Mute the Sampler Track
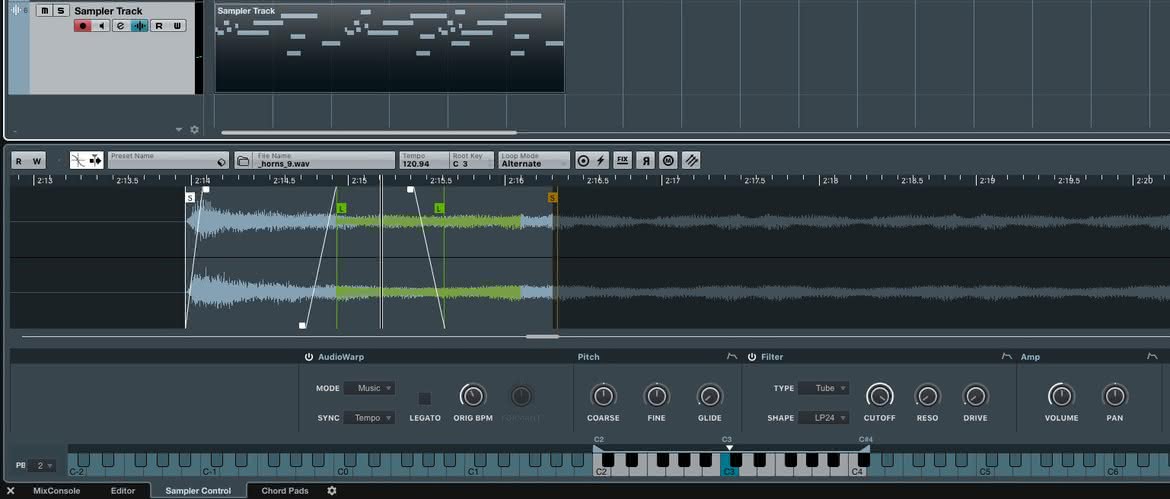 point(45,10)
